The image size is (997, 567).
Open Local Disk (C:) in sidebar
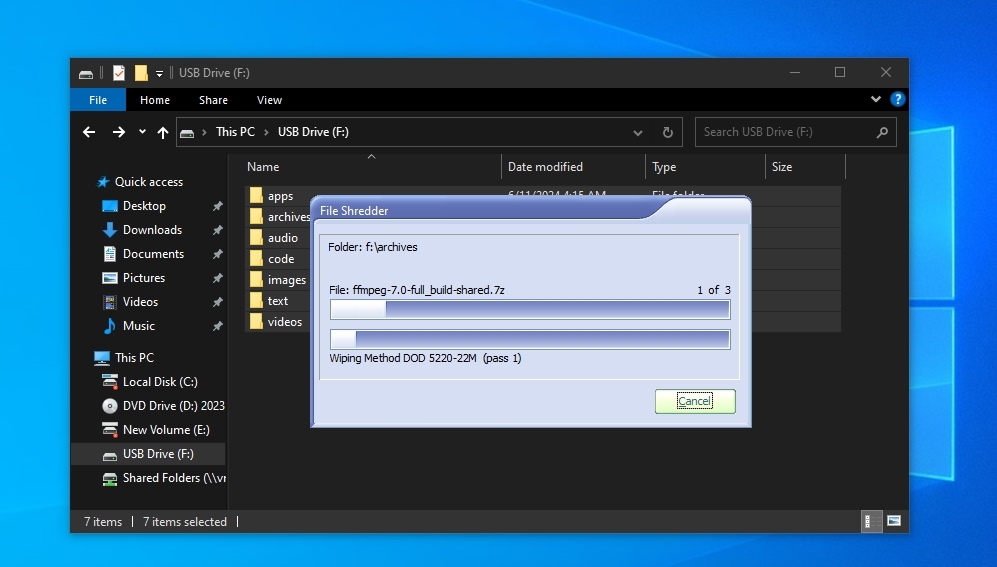point(160,382)
